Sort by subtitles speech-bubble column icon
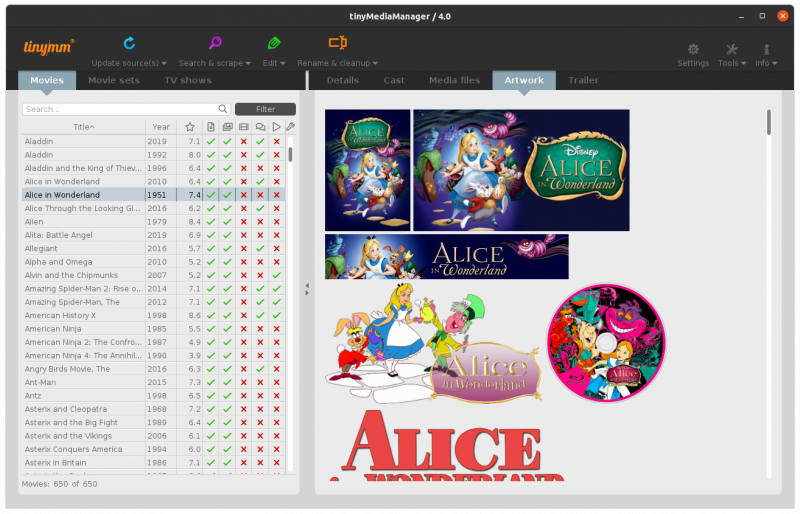This screenshot has height=514, width=800. (x=260, y=127)
